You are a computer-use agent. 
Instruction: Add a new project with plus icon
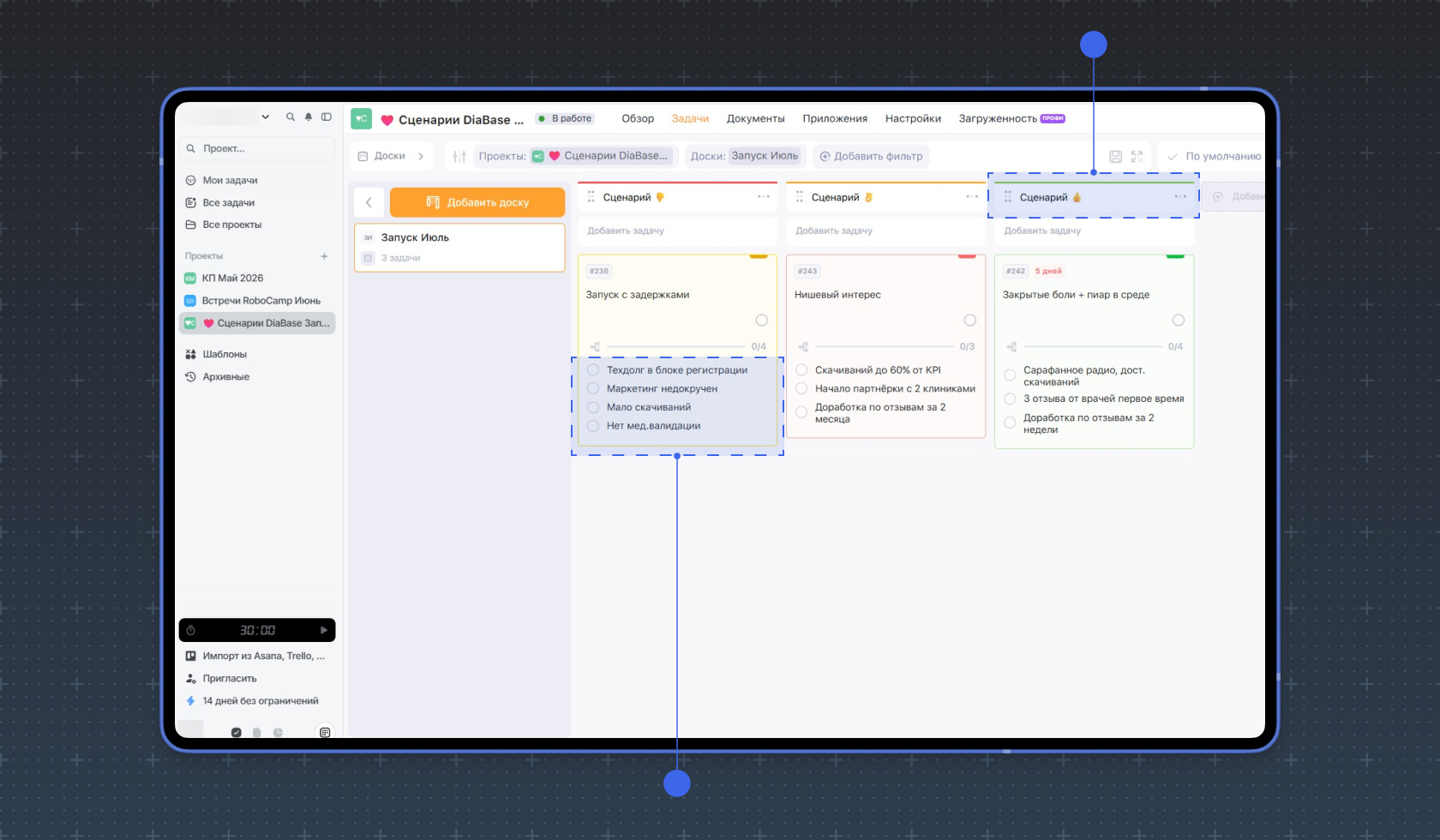coord(325,256)
